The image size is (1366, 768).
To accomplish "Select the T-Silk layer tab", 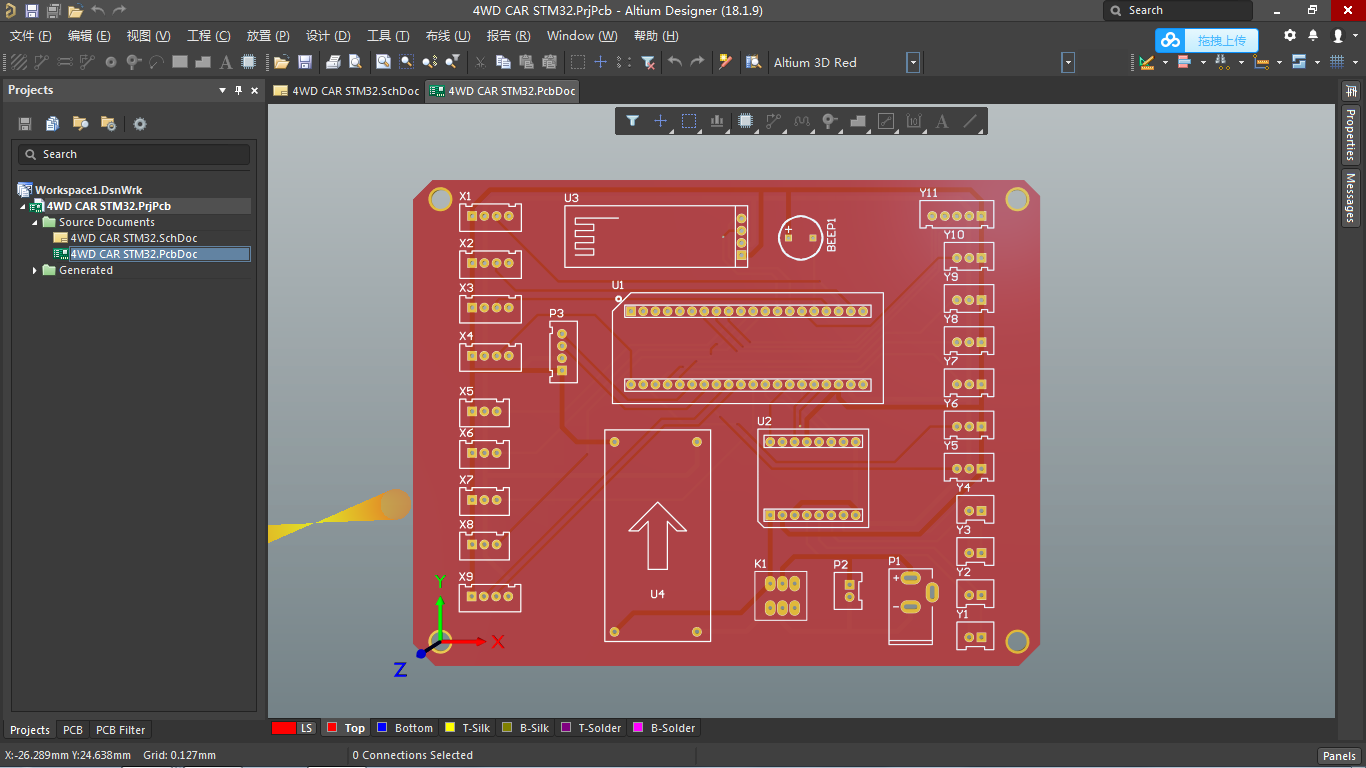I will tap(467, 728).
